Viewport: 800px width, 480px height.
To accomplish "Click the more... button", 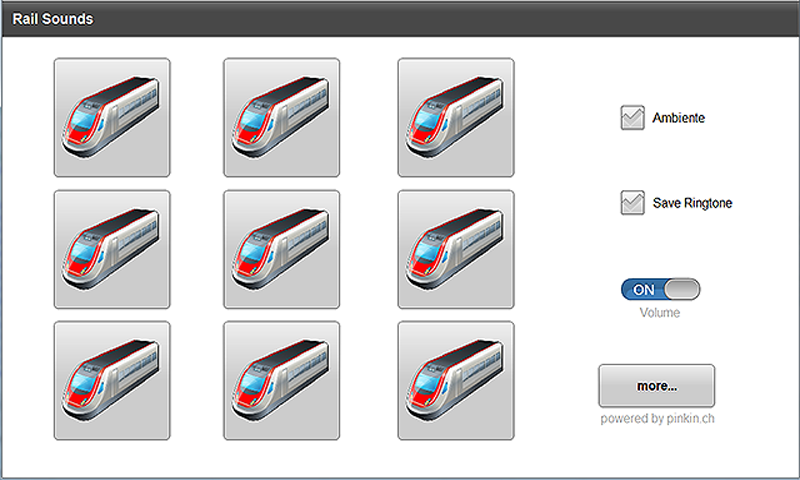I will coord(657,386).
